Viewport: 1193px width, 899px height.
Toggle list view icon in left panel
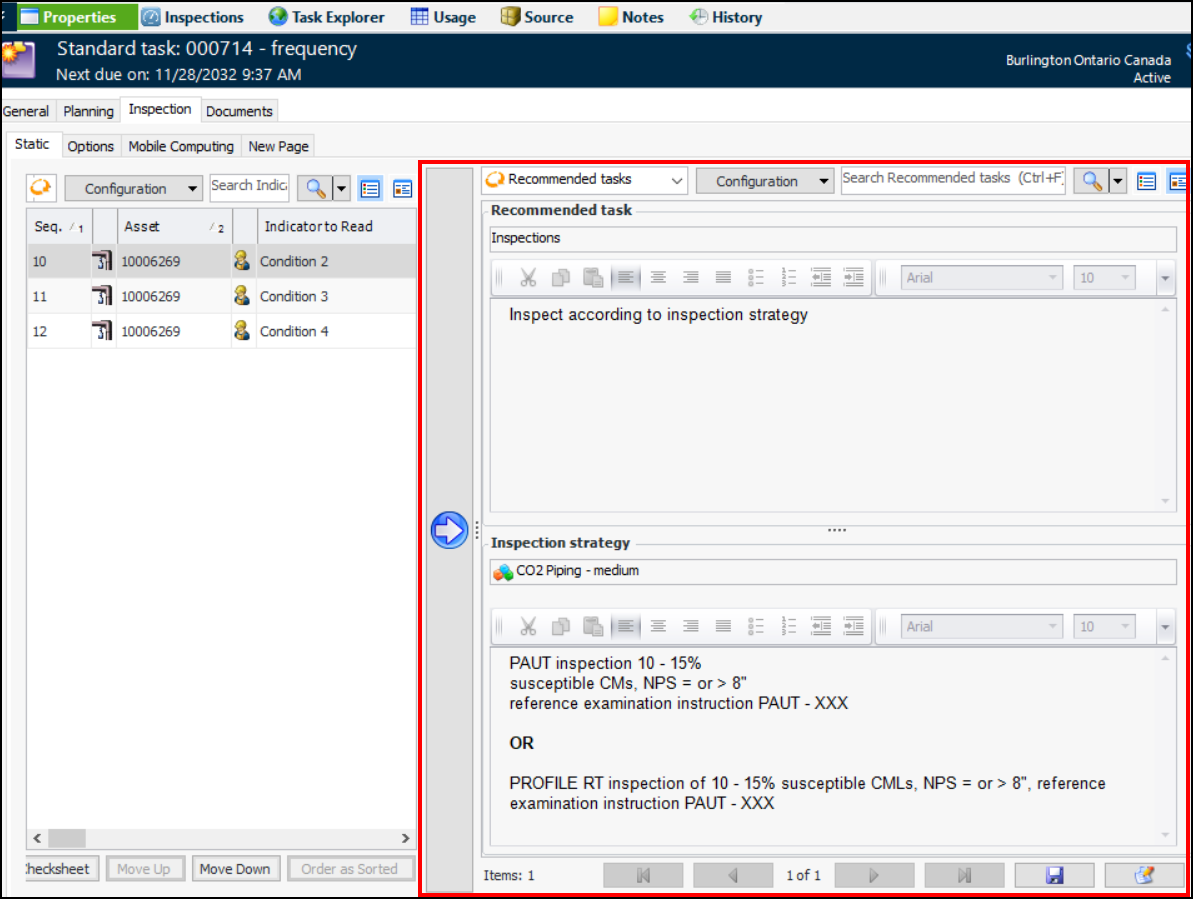point(370,188)
